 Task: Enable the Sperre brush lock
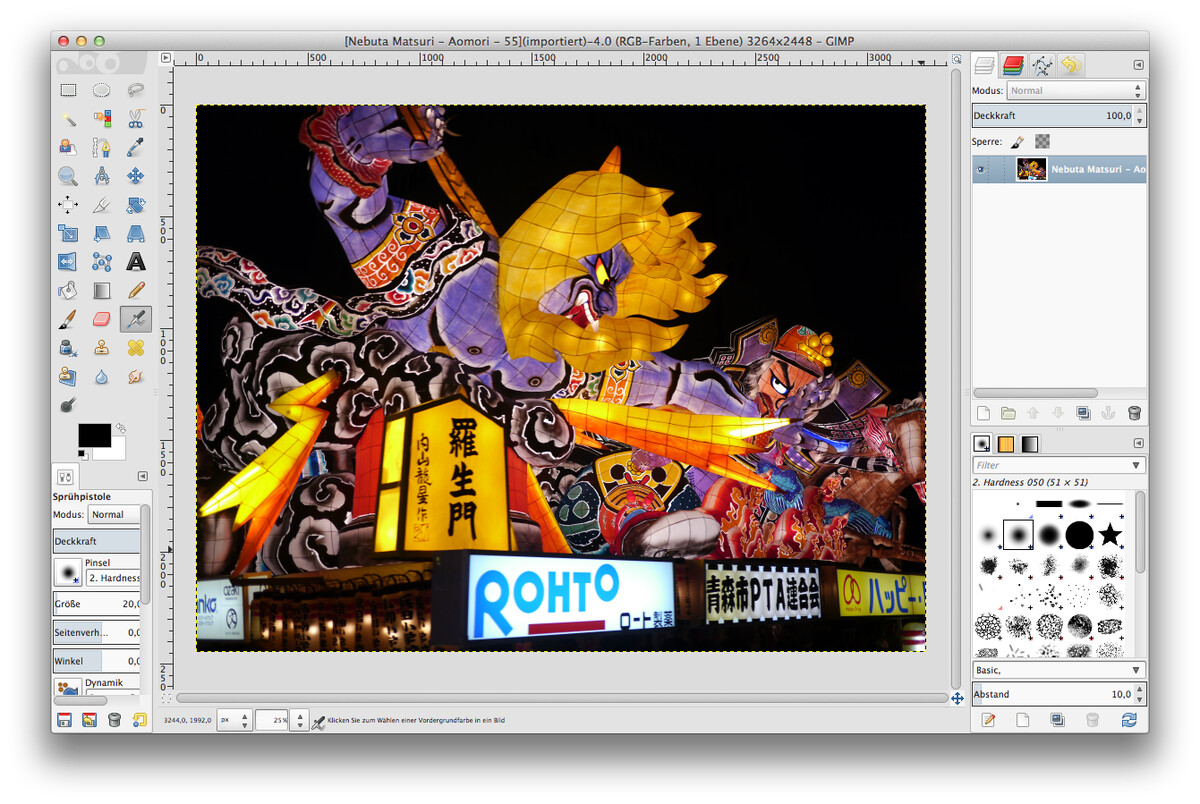pyautogui.click(x=1017, y=141)
